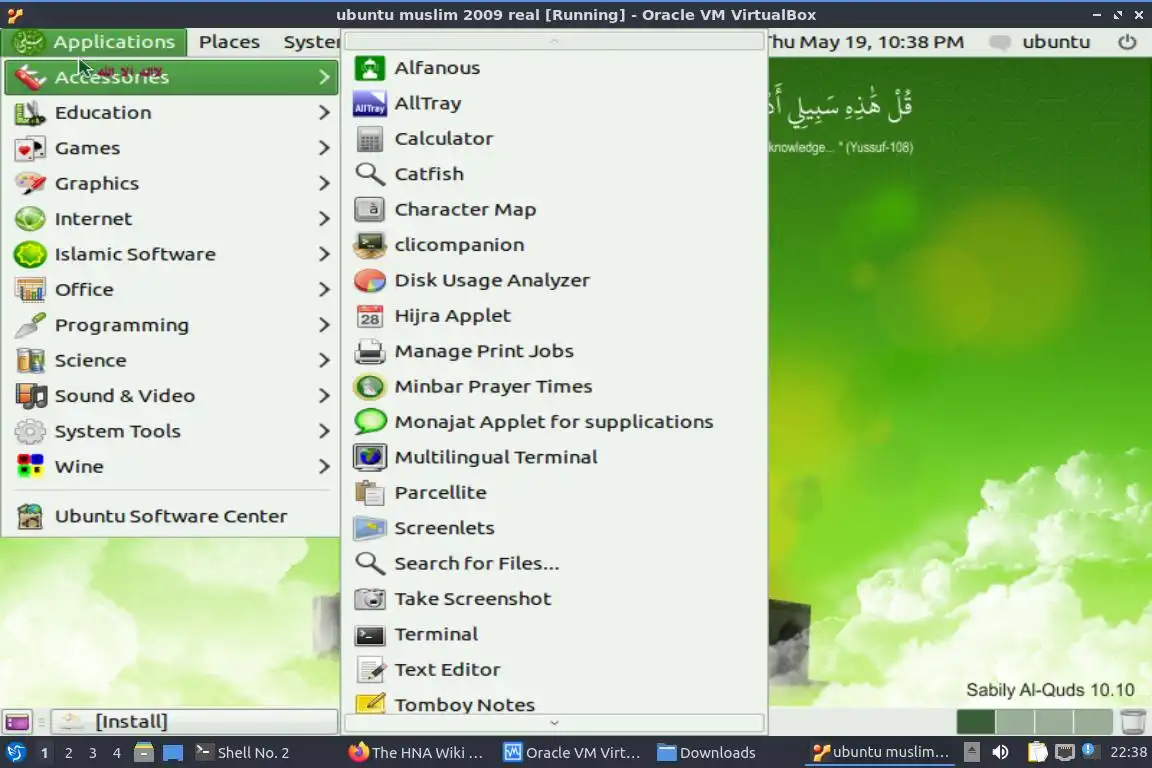This screenshot has height=768, width=1152.
Task: Launch Catfish search tool
Action: [554, 174]
